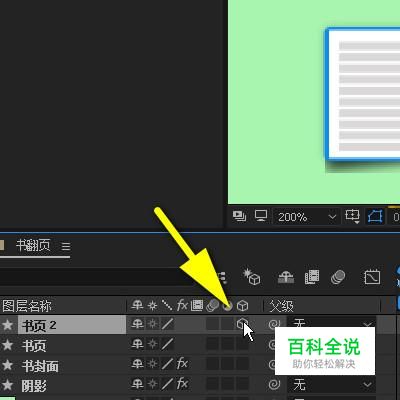Open the parent dropdown for 阴影
The height and width of the screenshot is (400, 400).
332,385
